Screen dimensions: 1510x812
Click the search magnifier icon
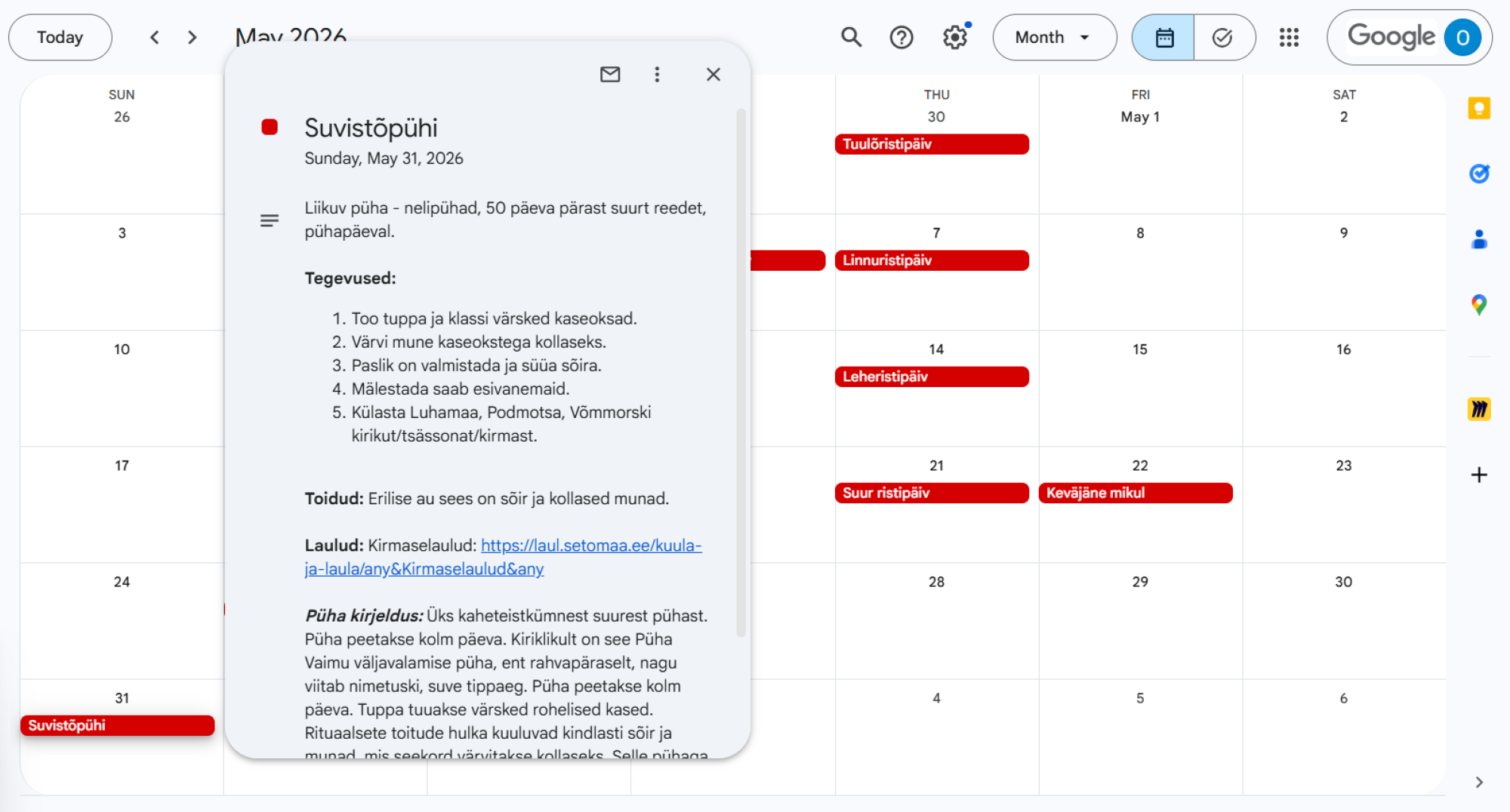(x=851, y=37)
